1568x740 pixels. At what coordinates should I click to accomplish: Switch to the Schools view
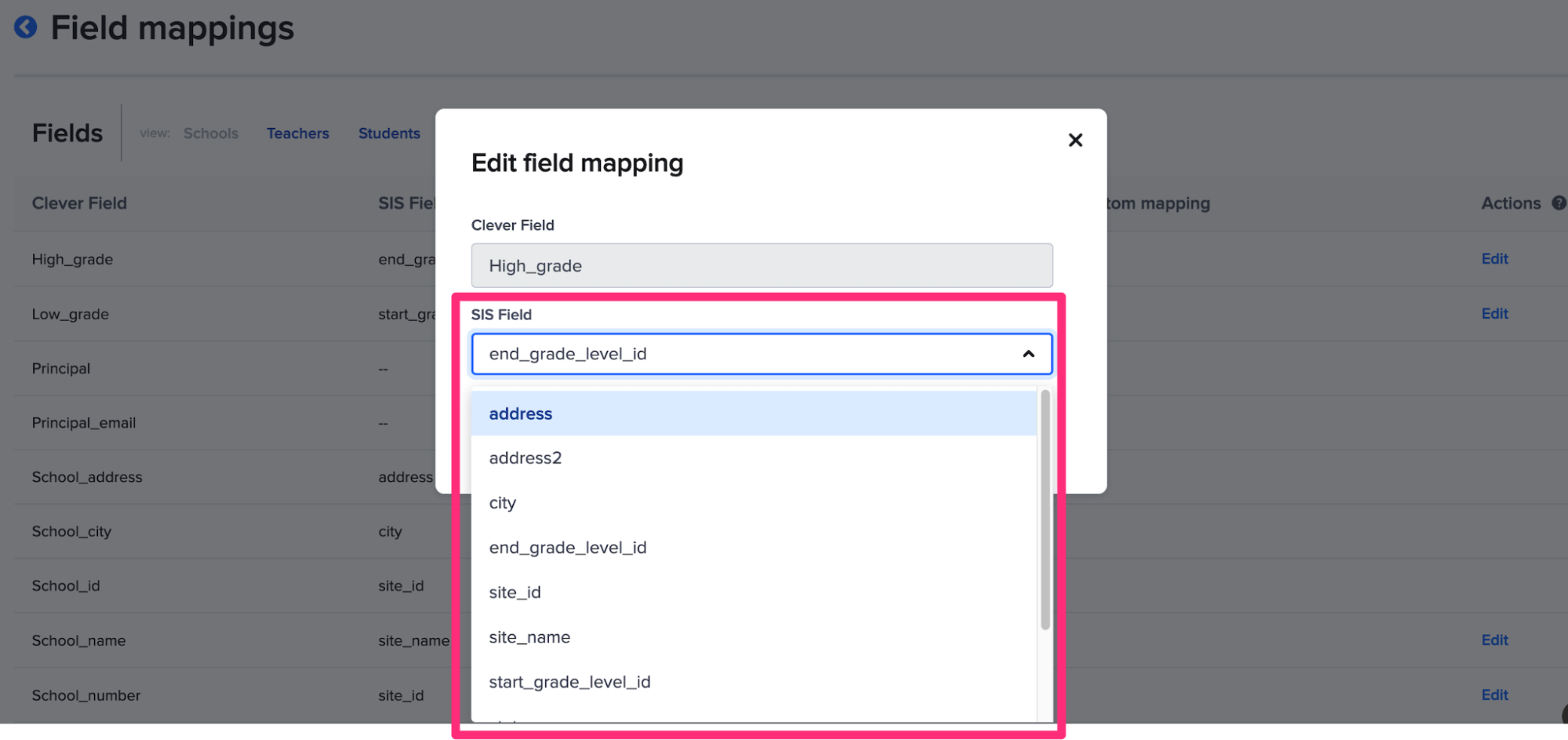(x=210, y=133)
